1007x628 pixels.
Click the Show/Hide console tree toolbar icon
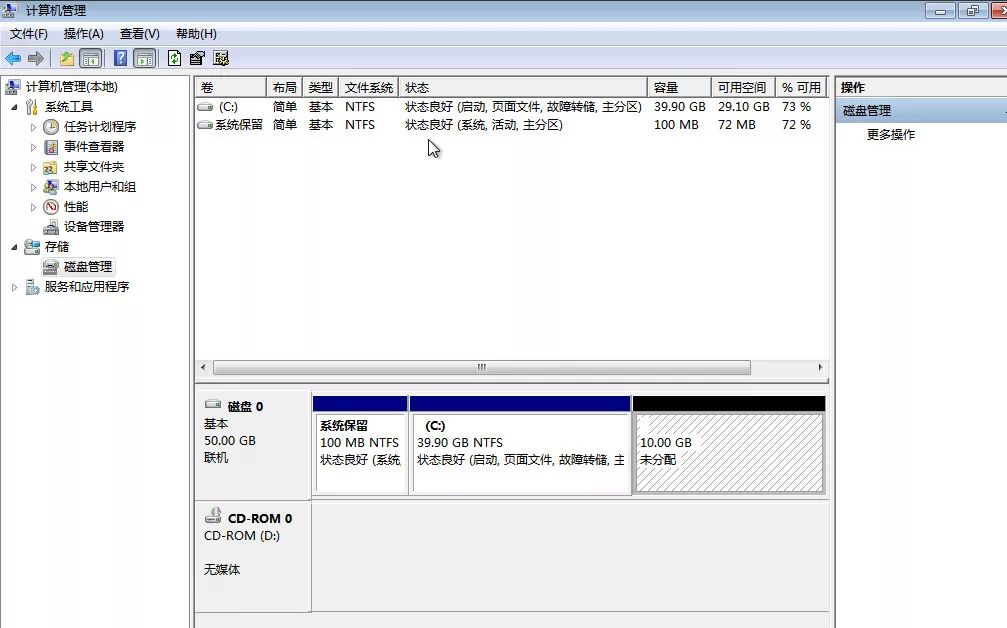click(90, 58)
